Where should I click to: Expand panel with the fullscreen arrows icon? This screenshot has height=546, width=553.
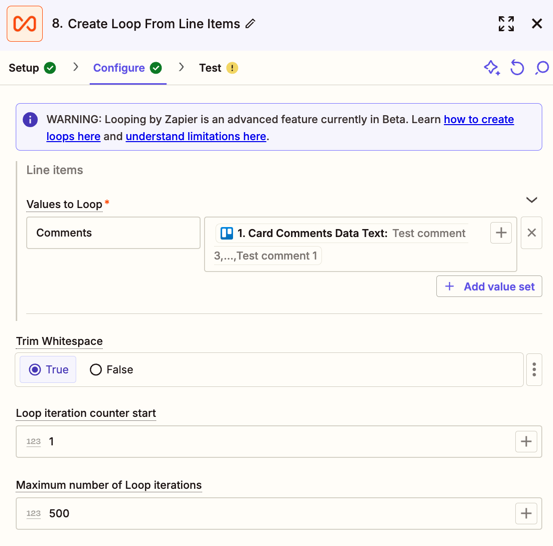click(506, 24)
